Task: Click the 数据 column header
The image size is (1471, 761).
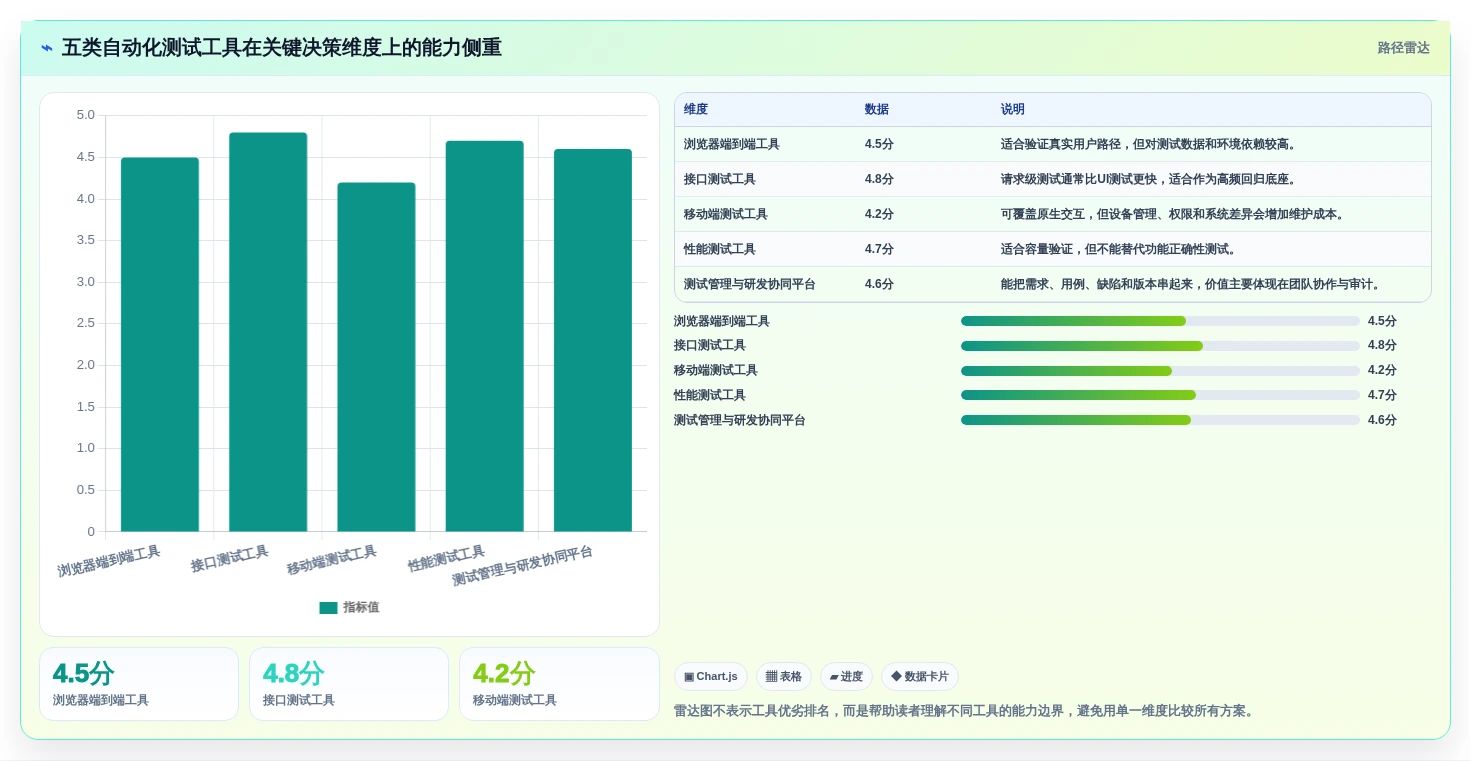Action: 877,110
